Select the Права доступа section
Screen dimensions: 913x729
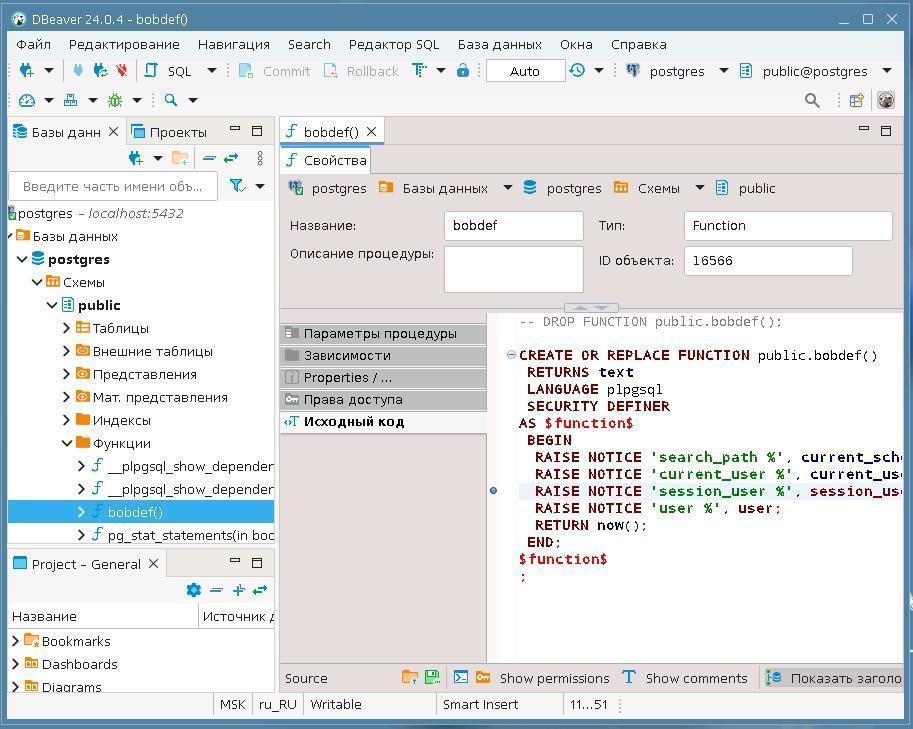tap(353, 399)
